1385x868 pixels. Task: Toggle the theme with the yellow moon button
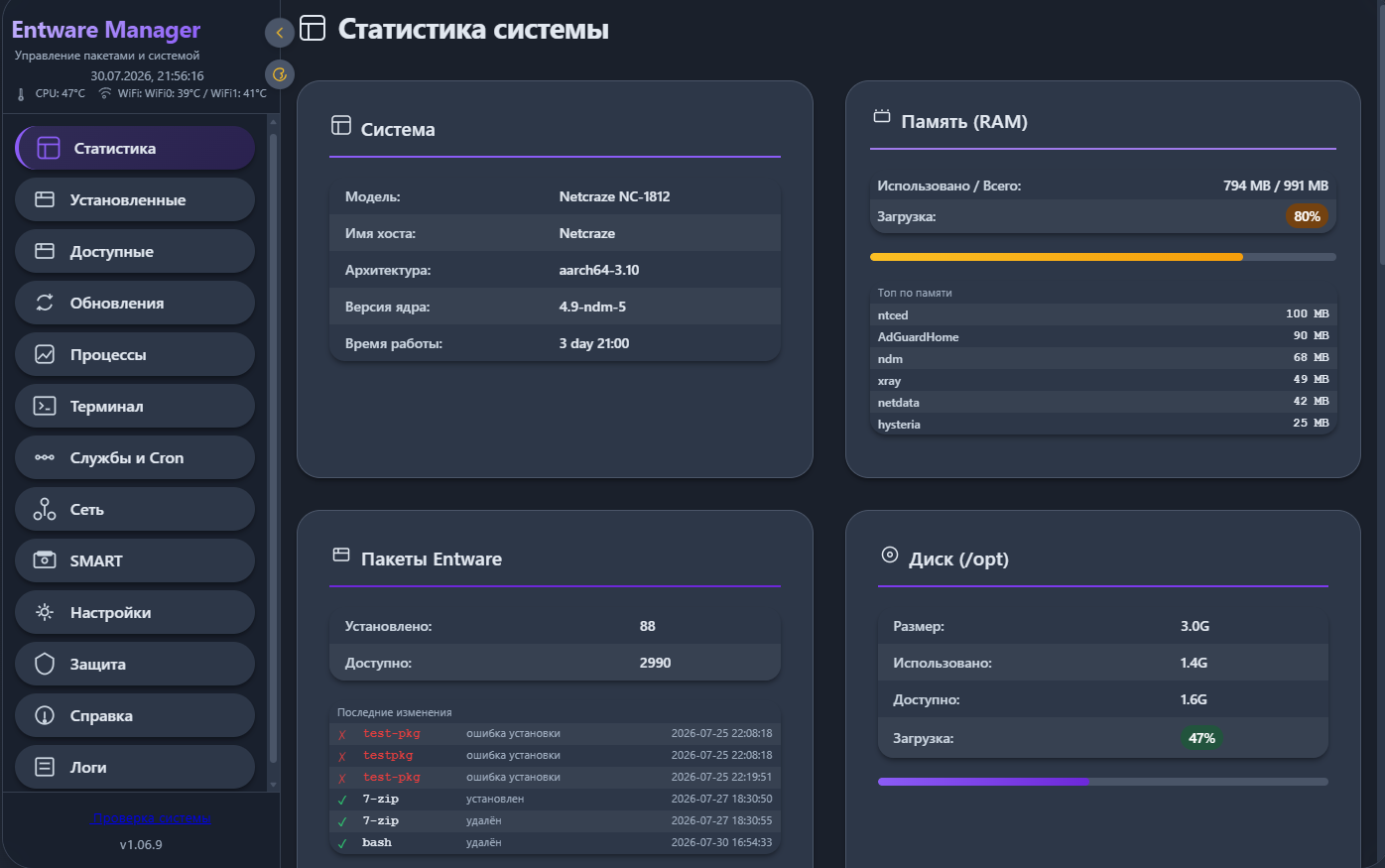(280, 74)
